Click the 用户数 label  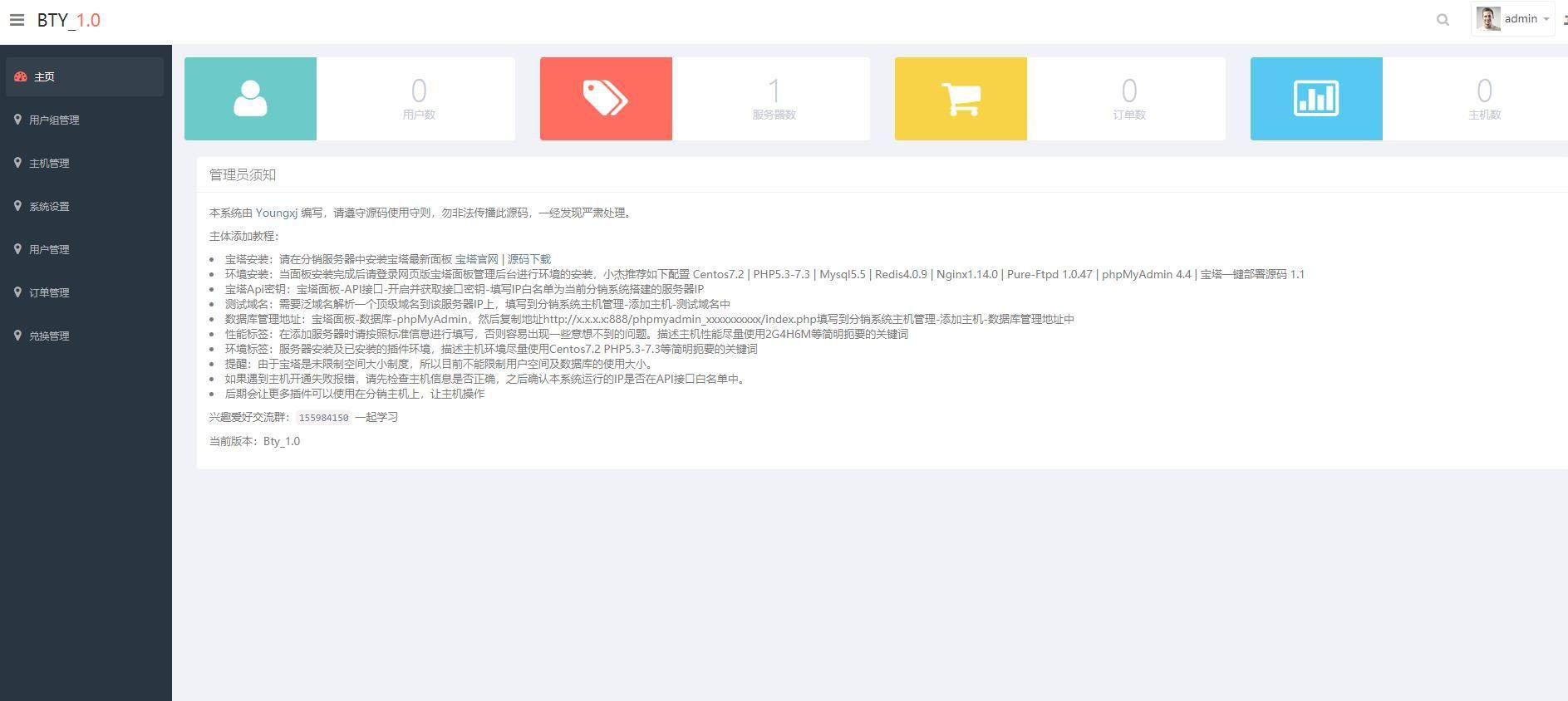[x=419, y=115]
